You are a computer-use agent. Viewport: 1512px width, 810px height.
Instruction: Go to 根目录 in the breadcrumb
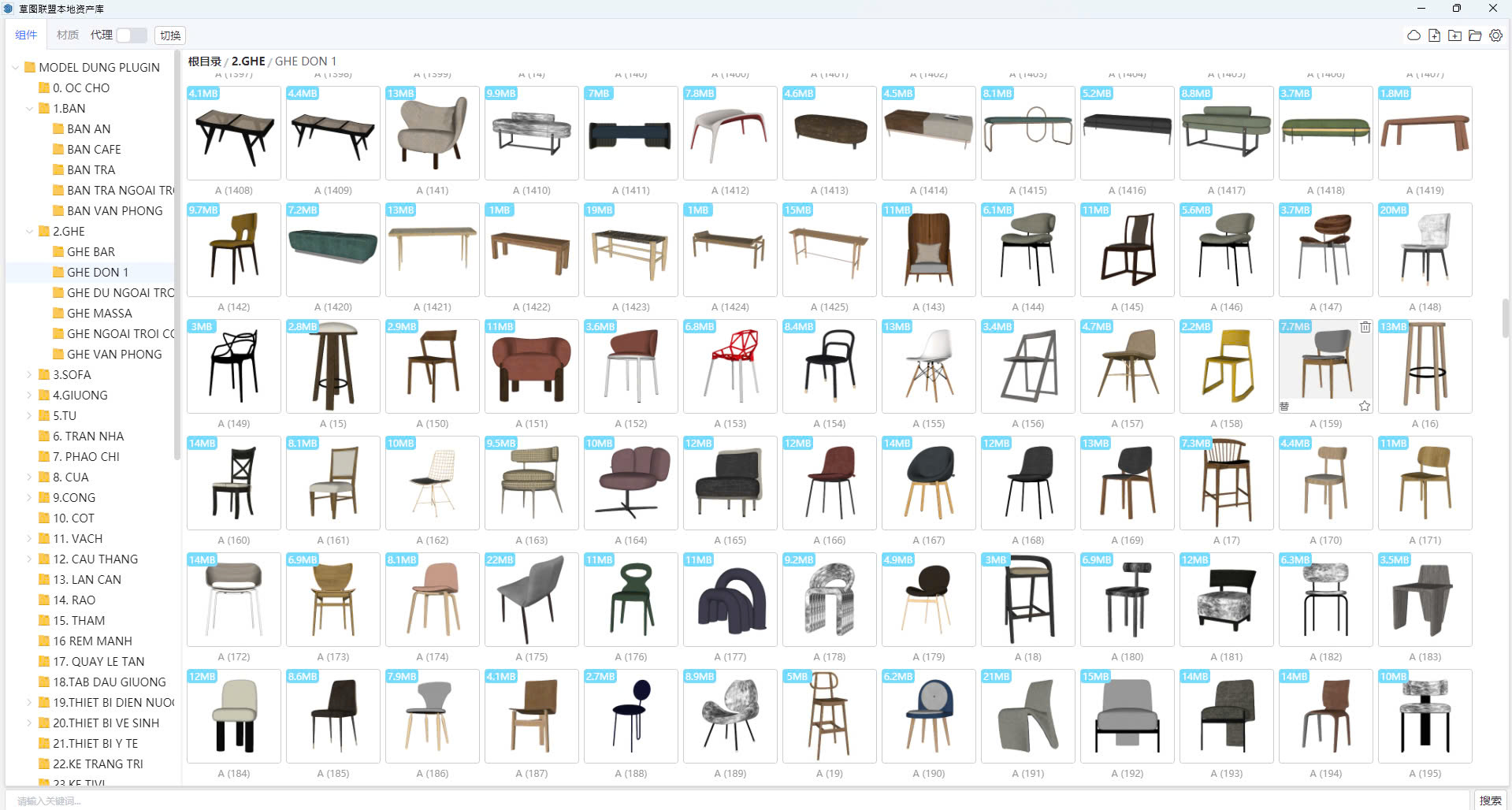pos(204,61)
